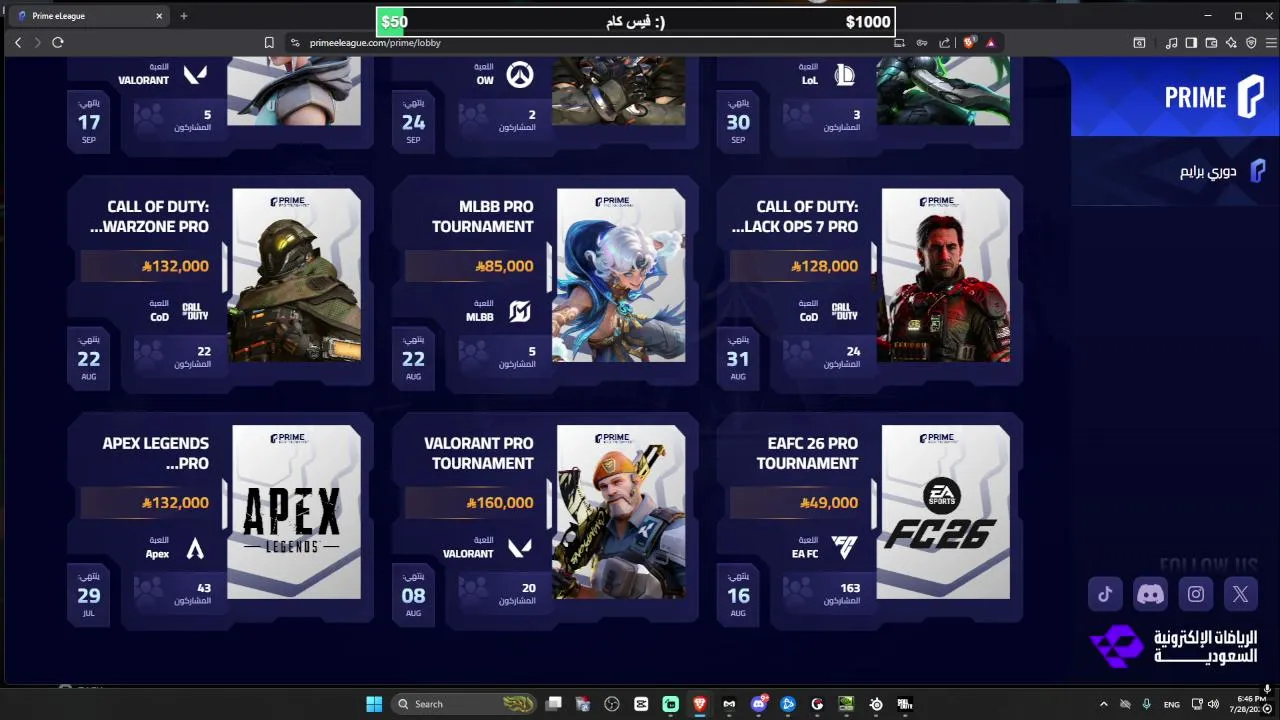This screenshot has width=1280, height=720.
Task: Click the 29 JUL end date on Apex card
Action: click(x=89, y=595)
